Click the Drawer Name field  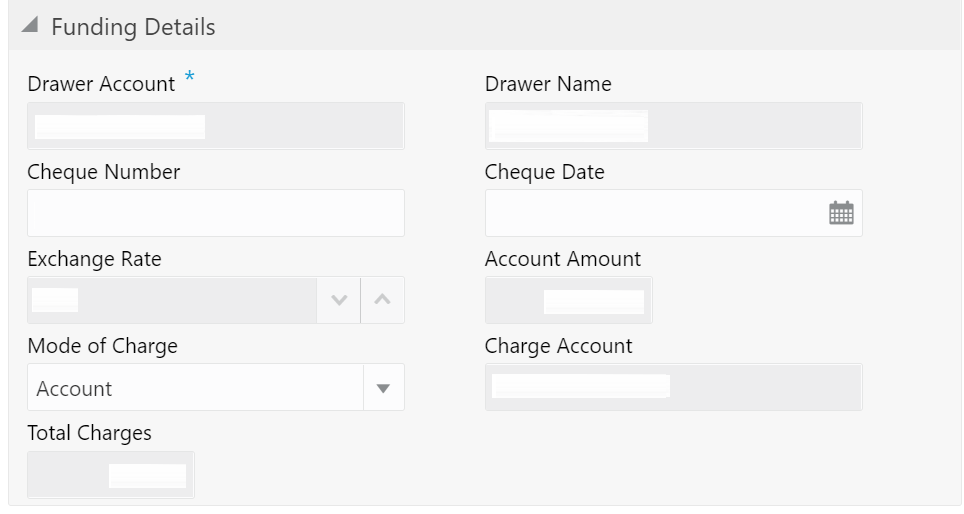[673, 126]
